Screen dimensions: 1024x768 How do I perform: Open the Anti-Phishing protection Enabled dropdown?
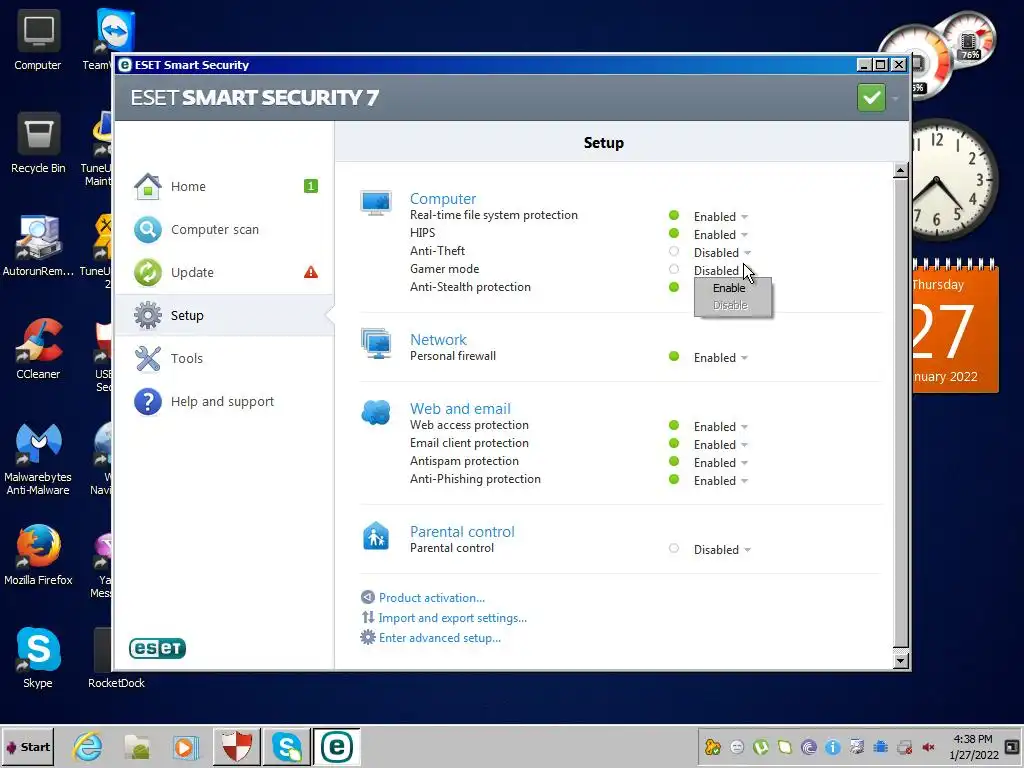tap(721, 481)
